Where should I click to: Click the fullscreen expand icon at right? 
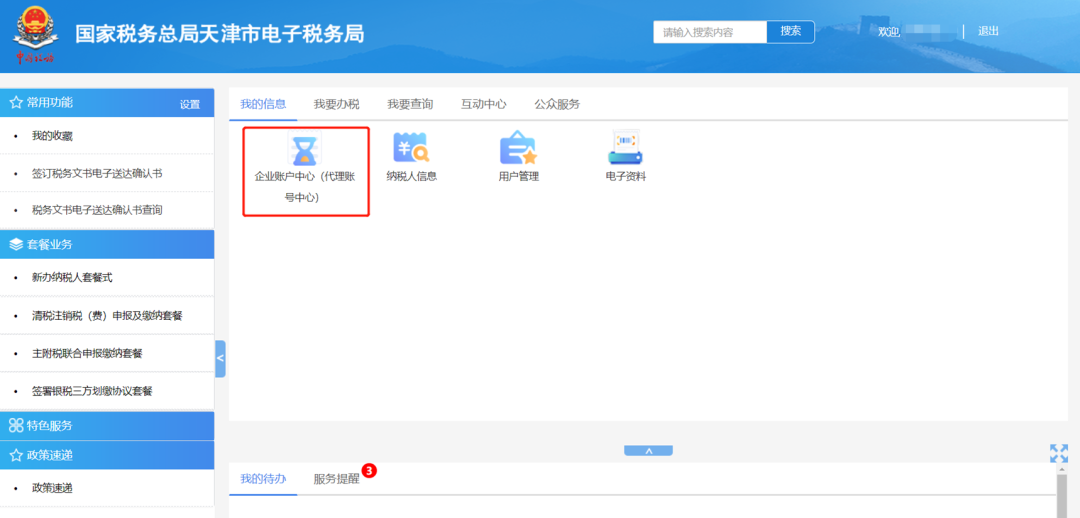(x=1059, y=453)
